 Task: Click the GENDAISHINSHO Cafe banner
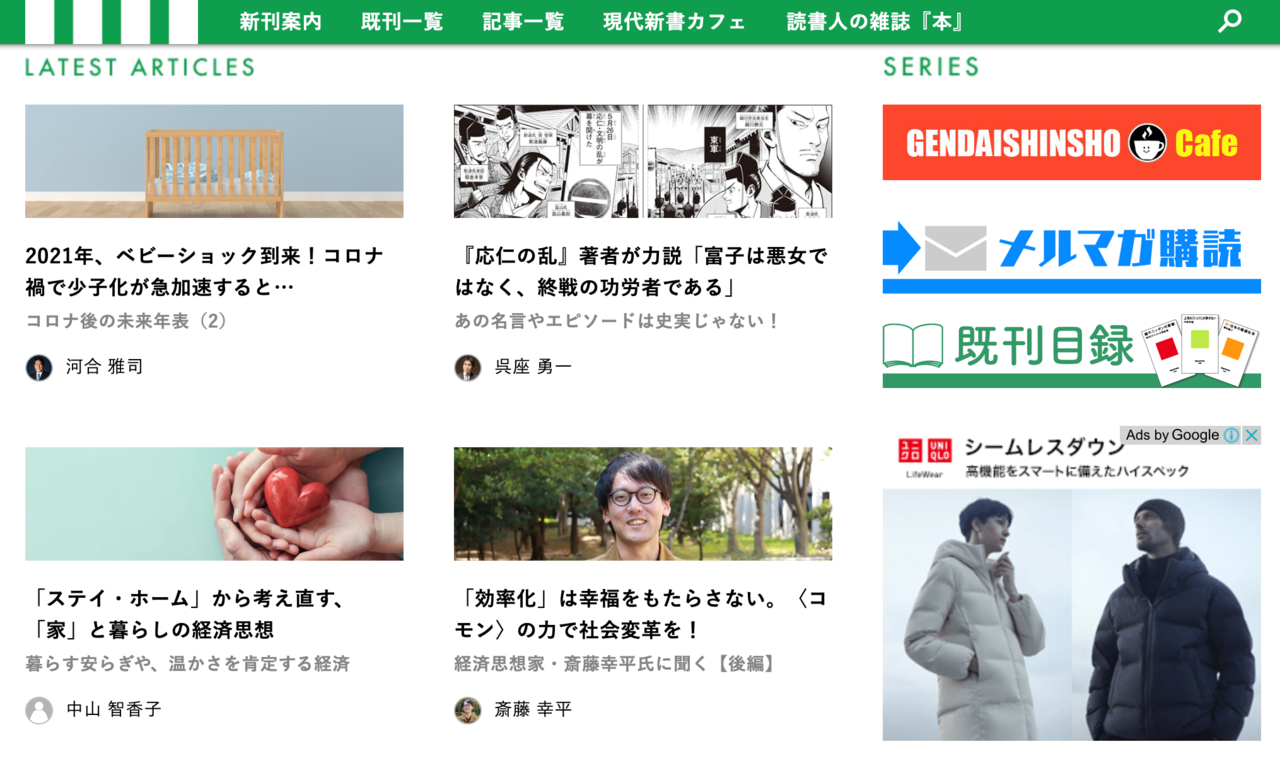(x=1071, y=142)
